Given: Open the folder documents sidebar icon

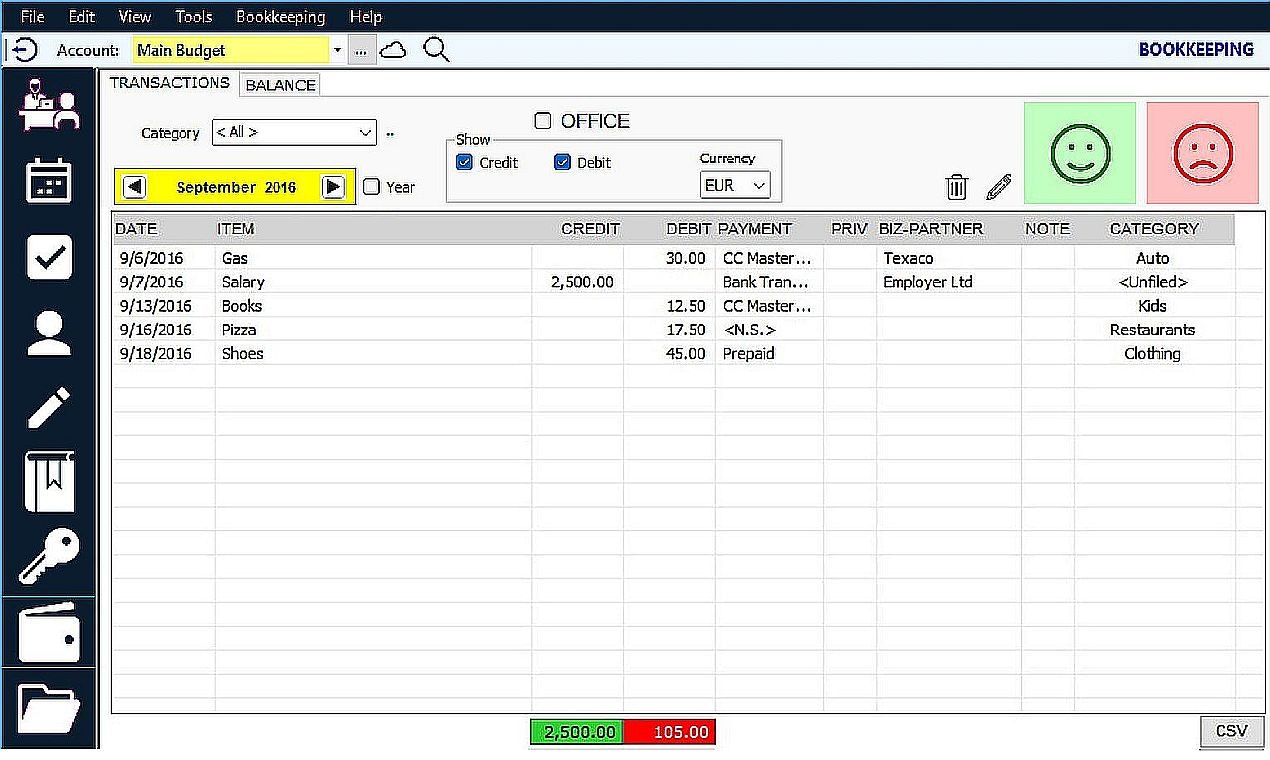Looking at the screenshot, I should tap(49, 710).
